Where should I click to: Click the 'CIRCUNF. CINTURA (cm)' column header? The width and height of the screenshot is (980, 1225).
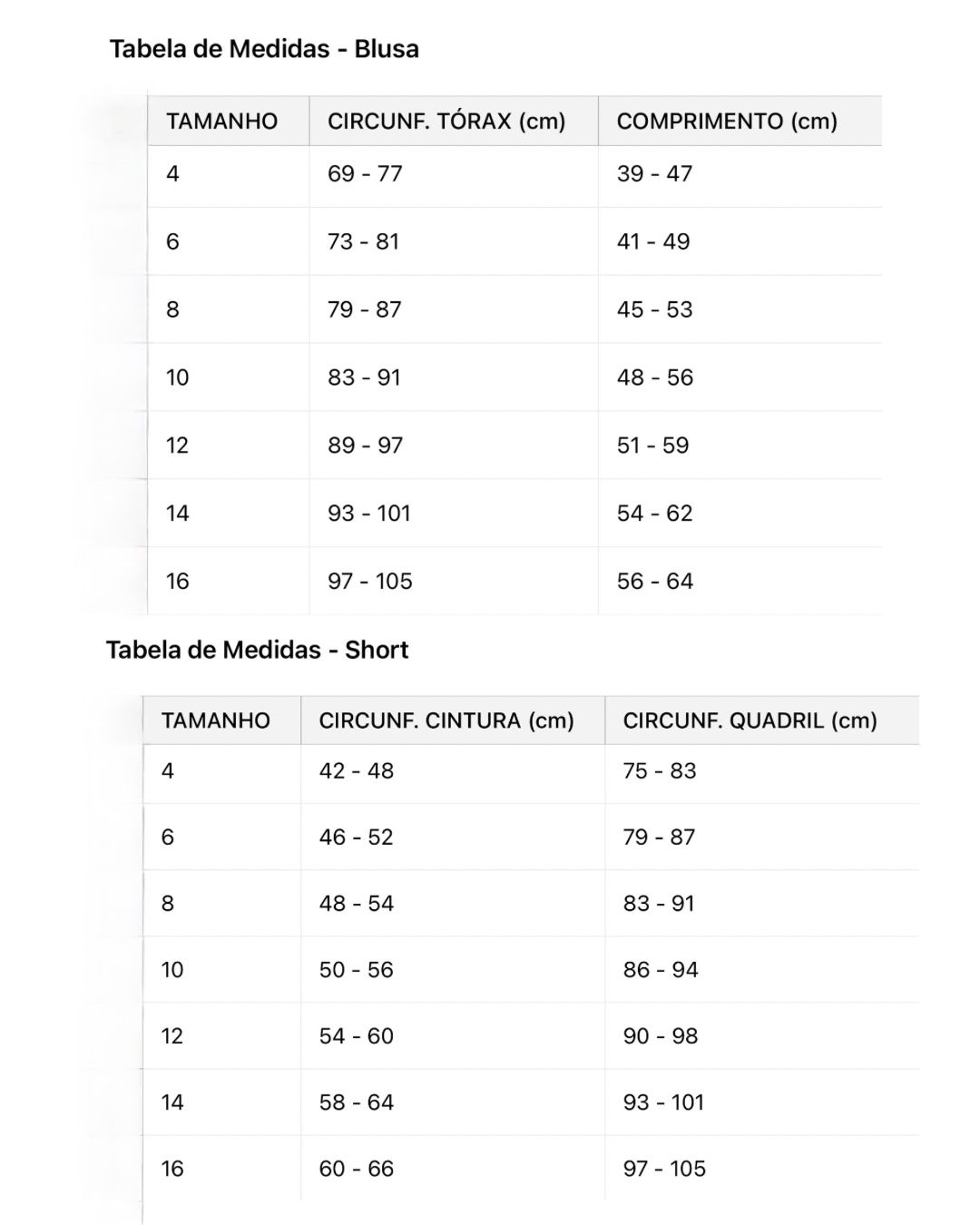[446, 720]
